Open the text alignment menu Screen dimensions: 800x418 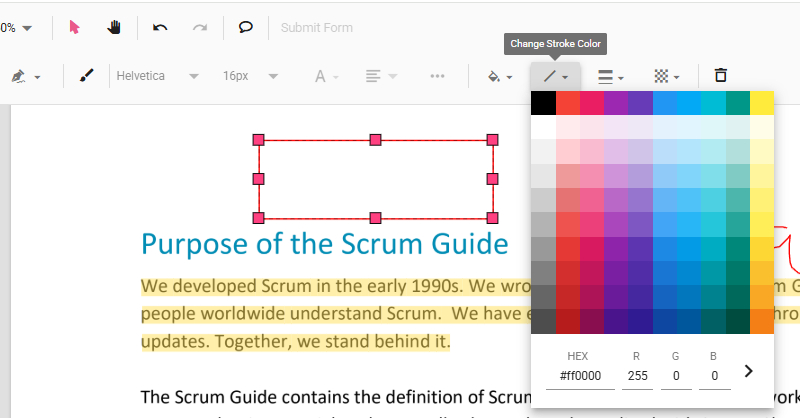point(378,76)
